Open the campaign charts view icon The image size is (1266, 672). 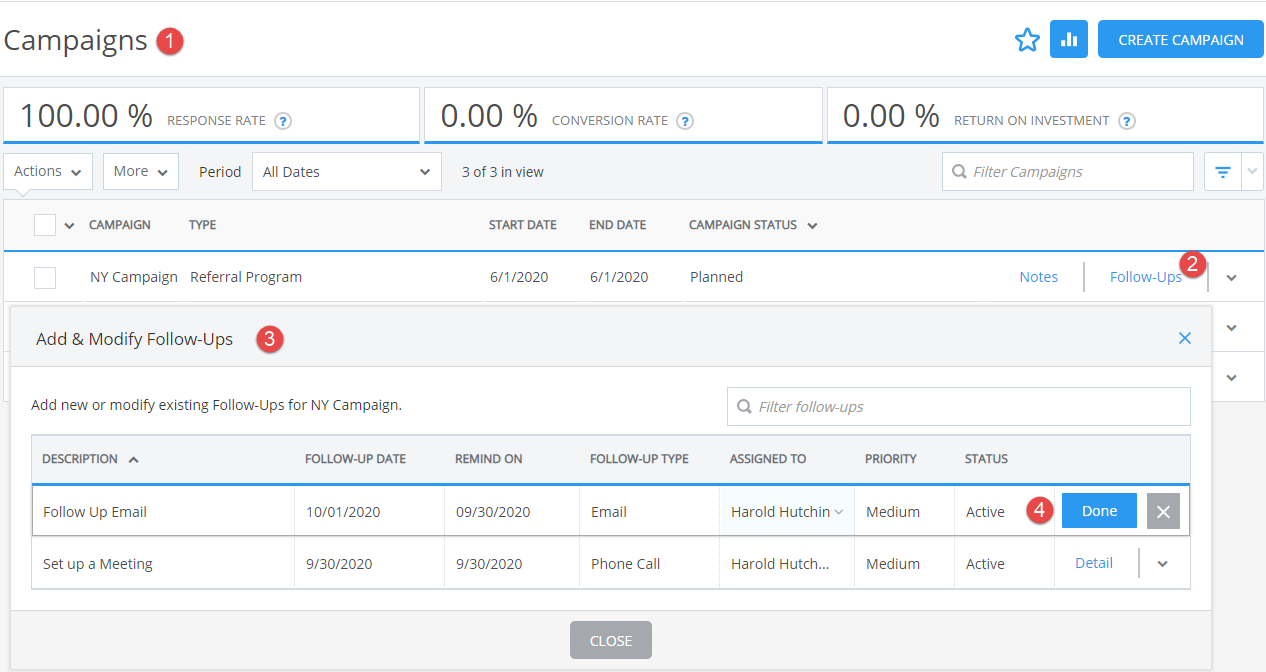click(1069, 40)
